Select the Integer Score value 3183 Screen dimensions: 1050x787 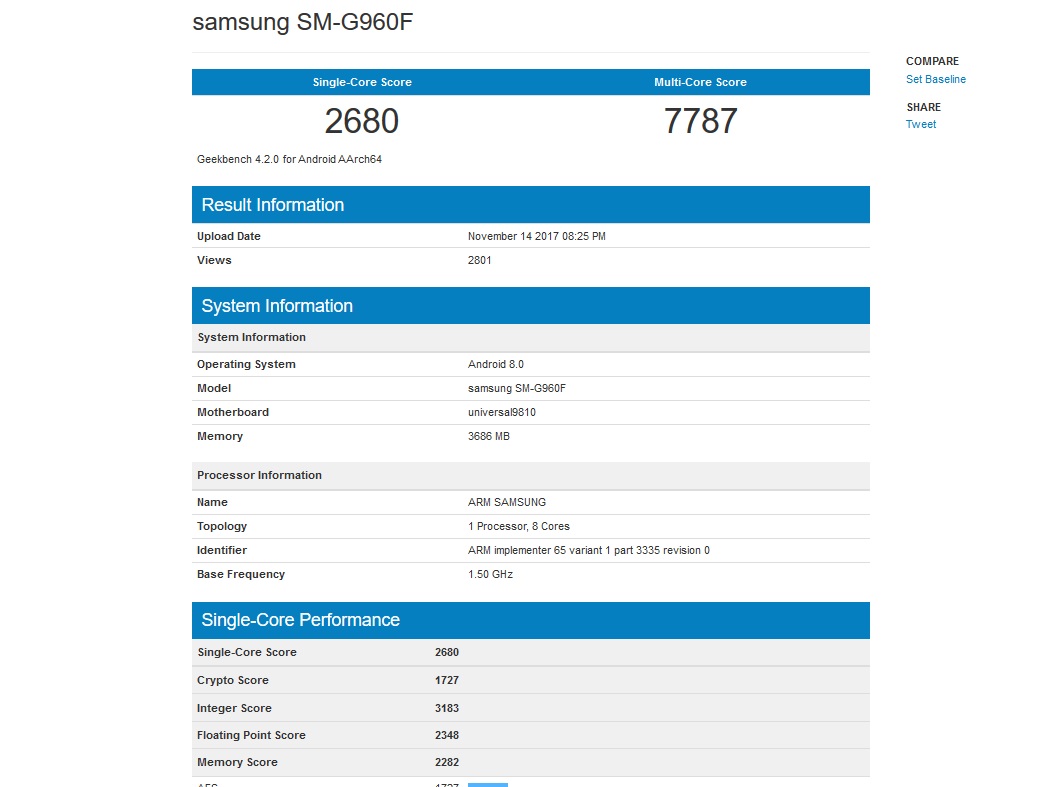point(447,709)
